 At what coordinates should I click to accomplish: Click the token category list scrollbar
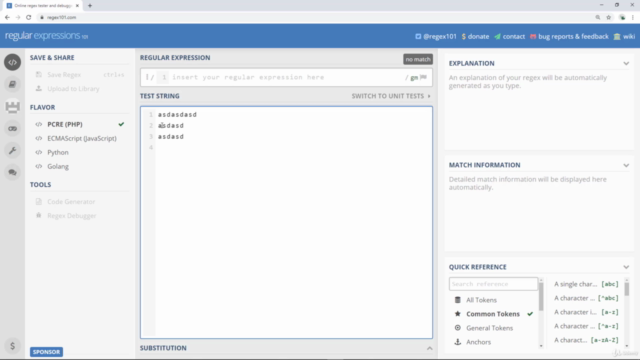tap(541, 298)
